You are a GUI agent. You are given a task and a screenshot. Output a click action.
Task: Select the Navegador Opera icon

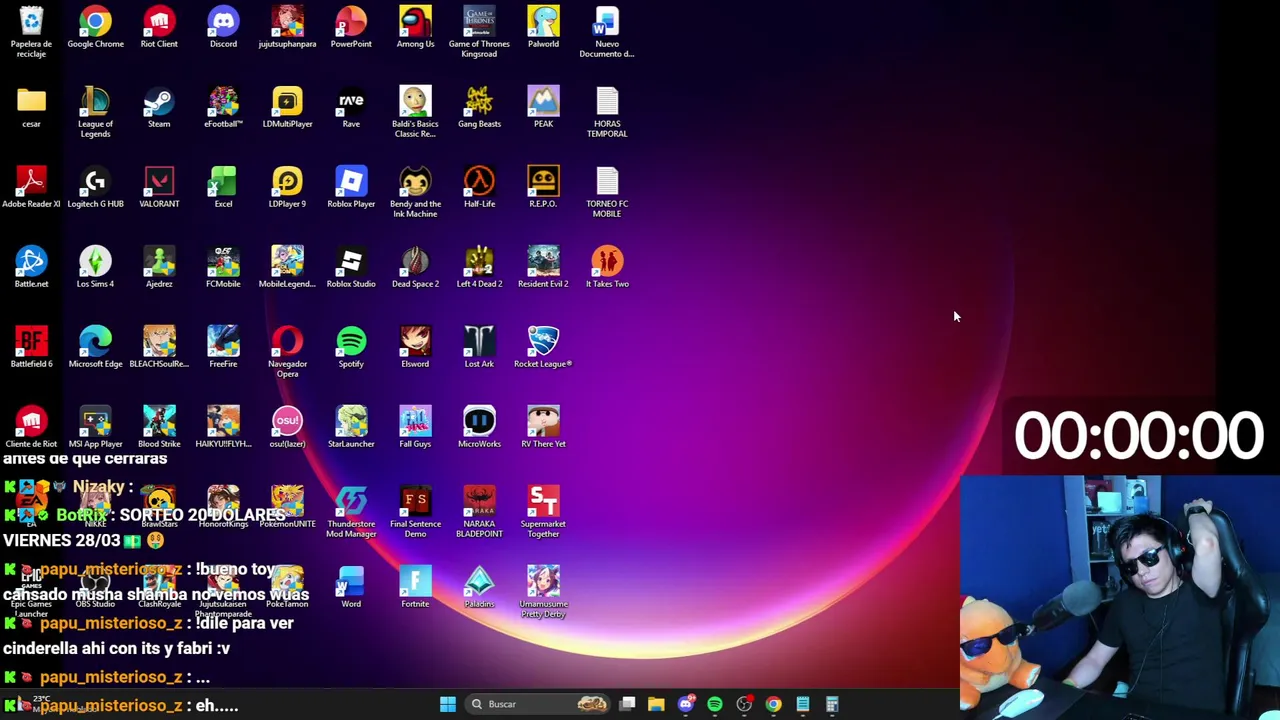click(287, 351)
